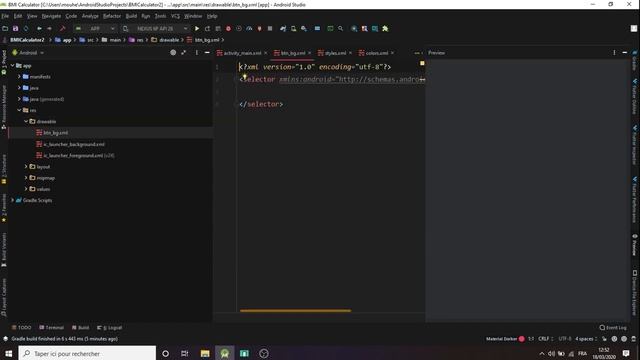640x360 pixels.
Task: Collapse the drawable folder
Action: [26, 121]
